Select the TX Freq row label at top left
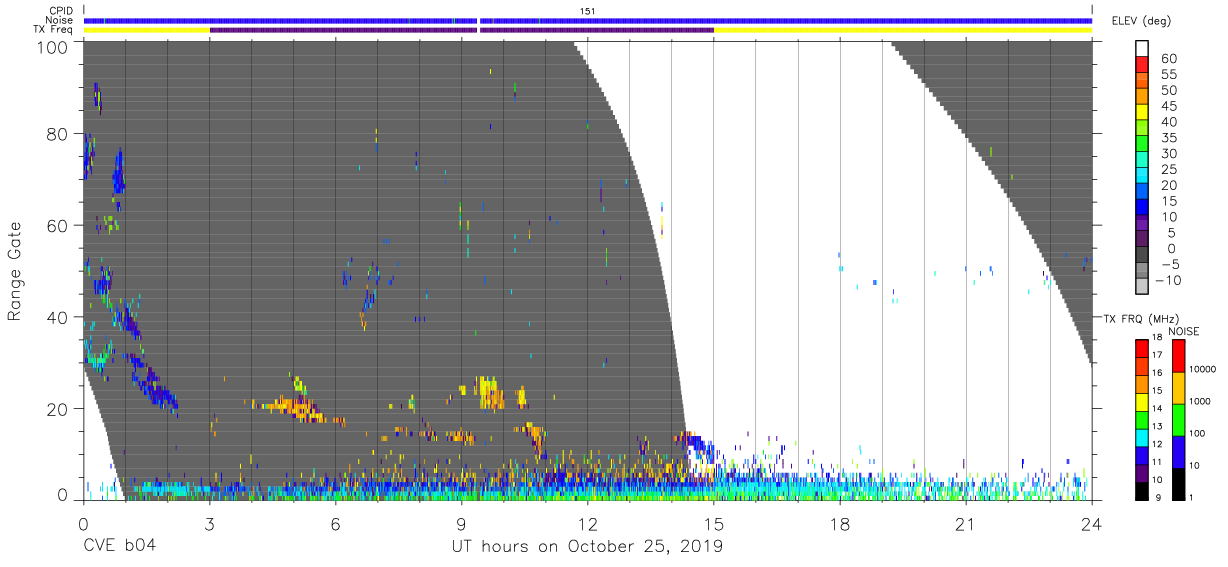The height and width of the screenshot is (567, 1228). coord(55,30)
